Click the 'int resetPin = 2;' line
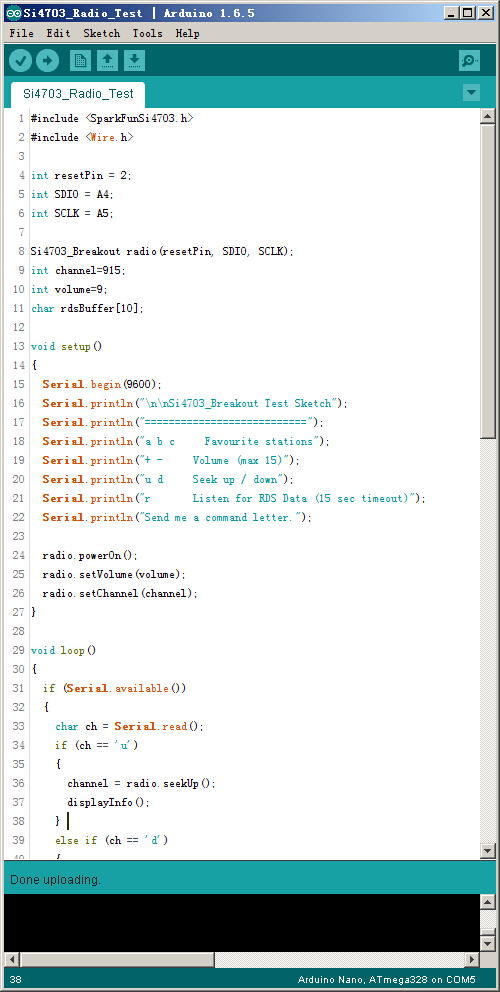Screen dimensions: 500x992 click(81, 175)
